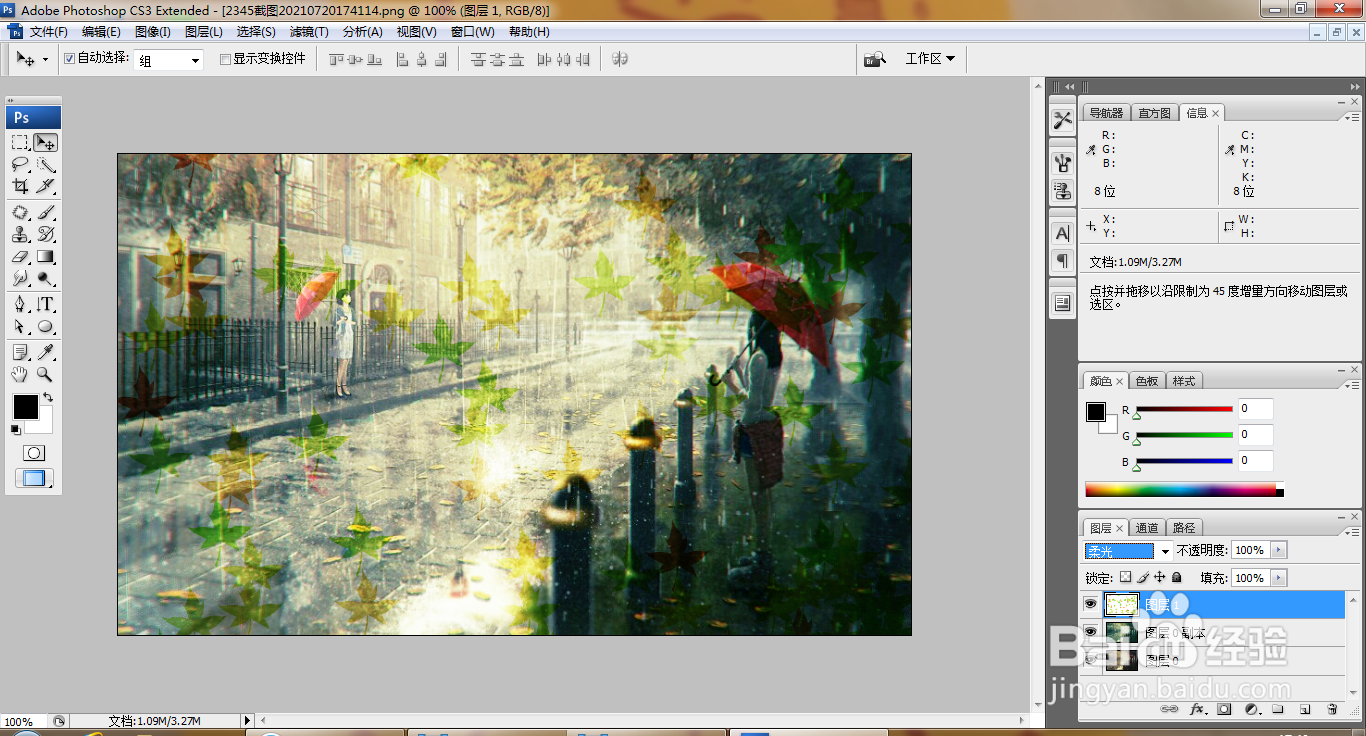The height and width of the screenshot is (736, 1366).
Task: Add a layer mask
Action: [x=1224, y=709]
